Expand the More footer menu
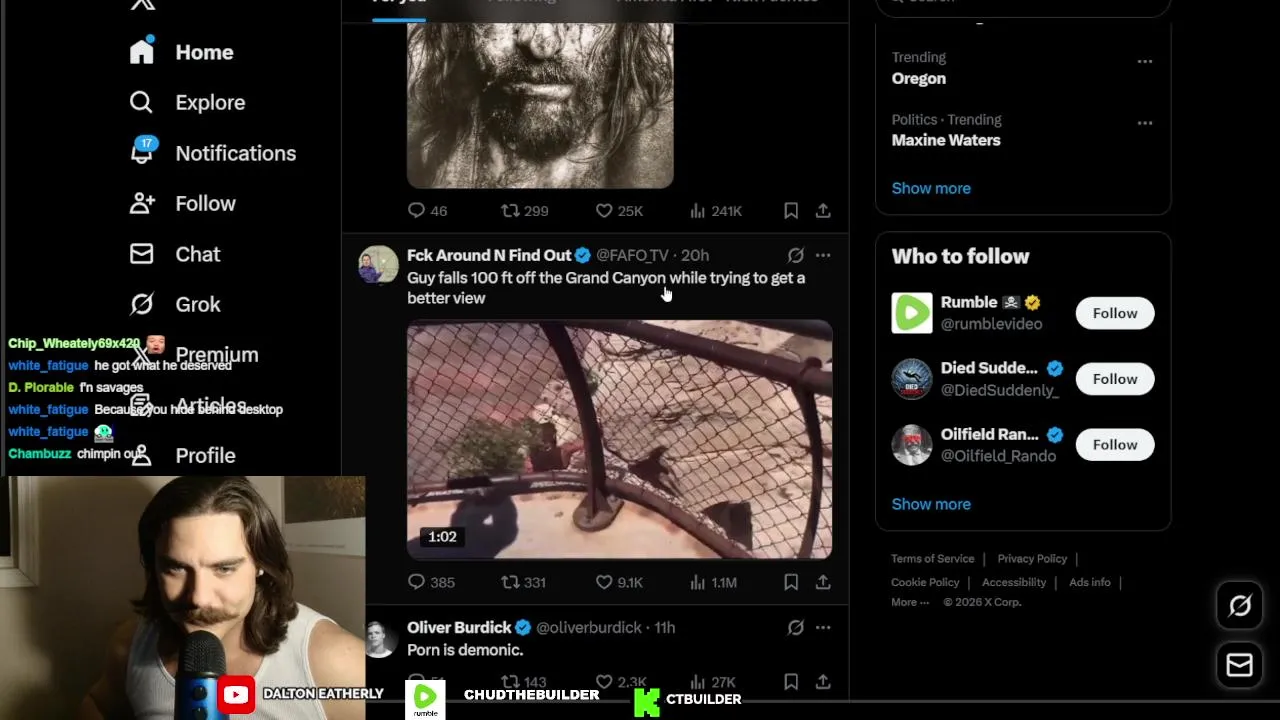This screenshot has height=720, width=1280. click(x=910, y=602)
